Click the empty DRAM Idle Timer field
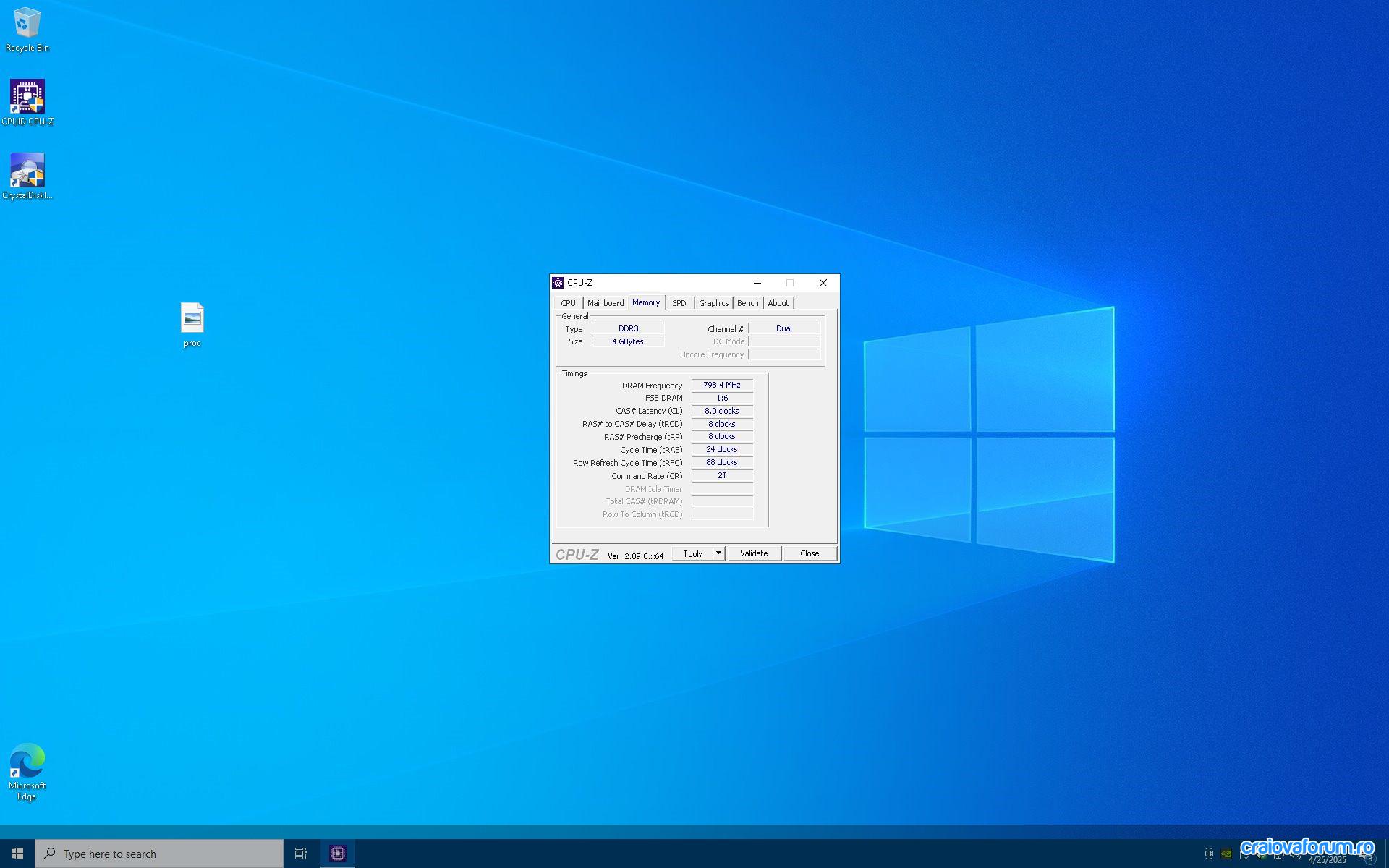Screen dimensions: 1389x868 pyautogui.click(x=722, y=488)
